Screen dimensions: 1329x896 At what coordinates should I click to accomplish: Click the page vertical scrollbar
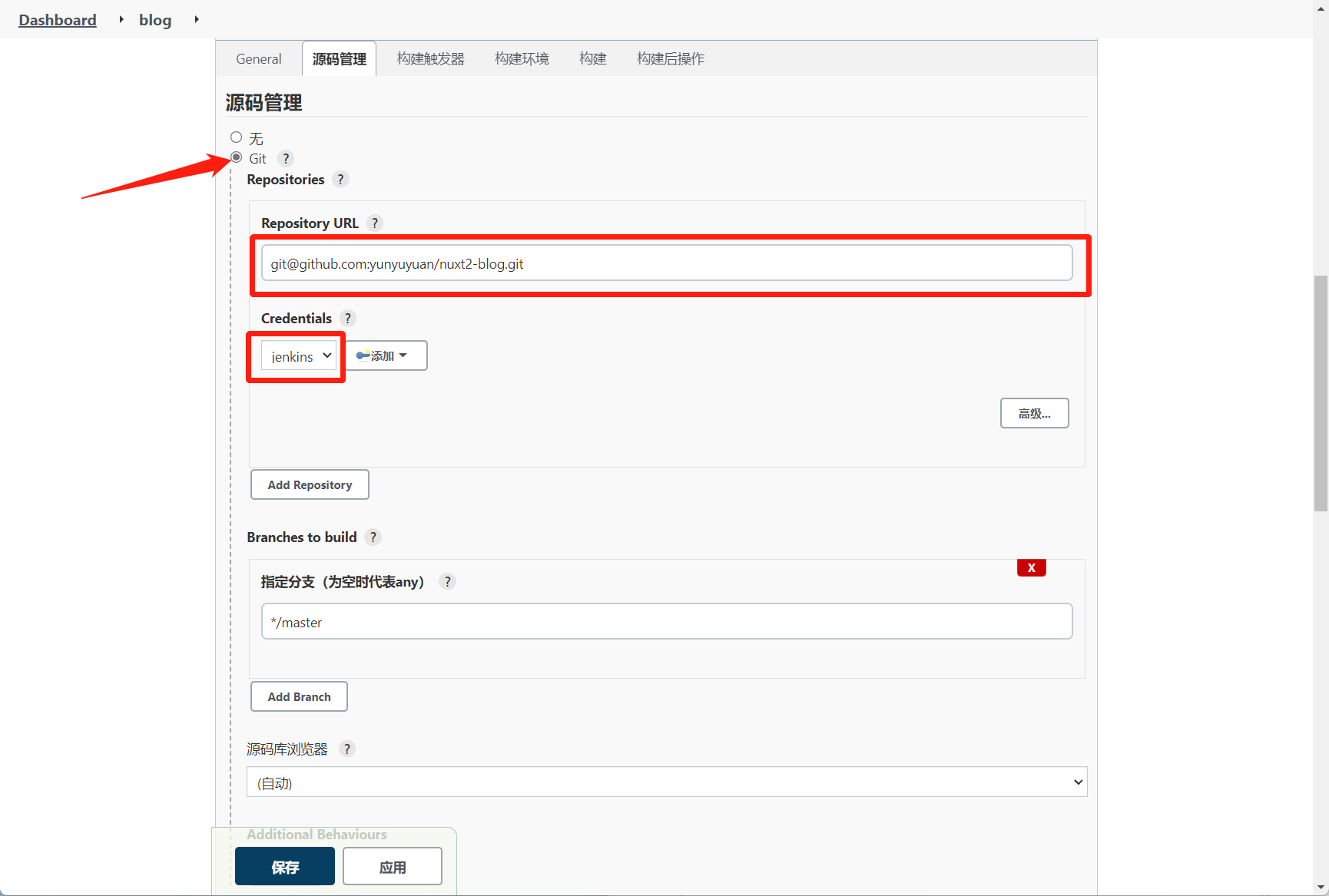pyautogui.click(x=1321, y=393)
